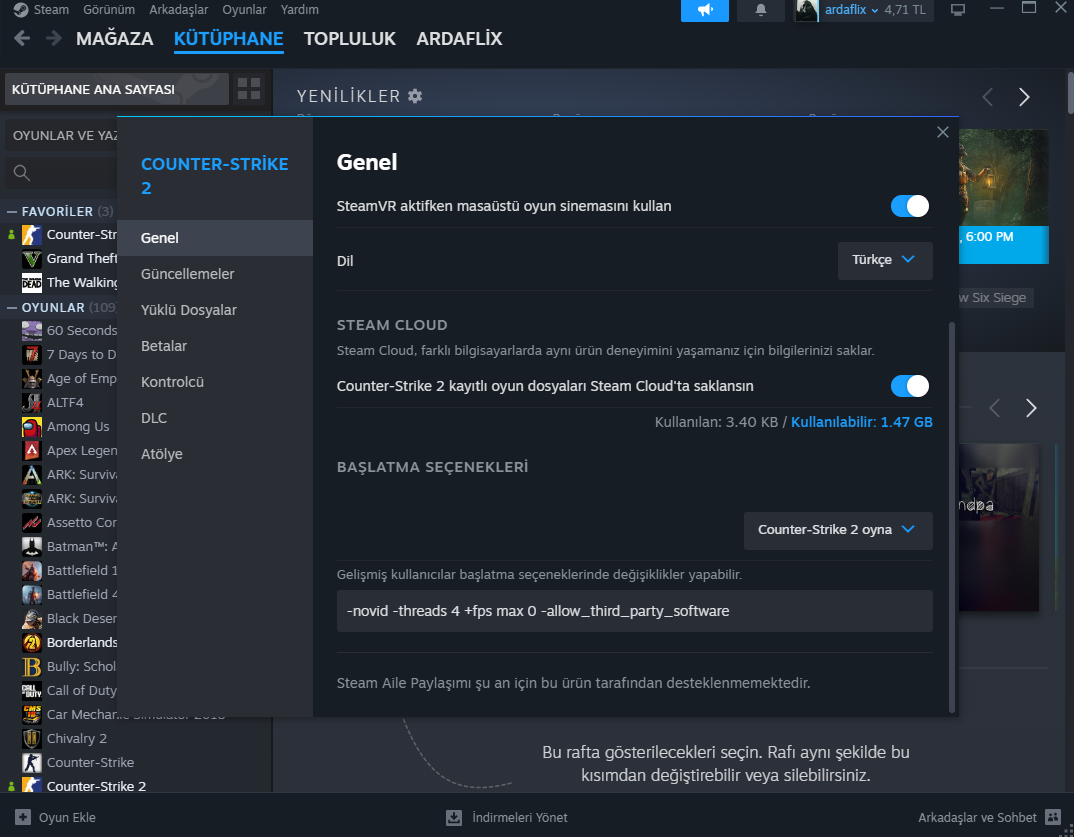Open the notifications bell
Screen dimensions: 1074x837
coord(760,10)
